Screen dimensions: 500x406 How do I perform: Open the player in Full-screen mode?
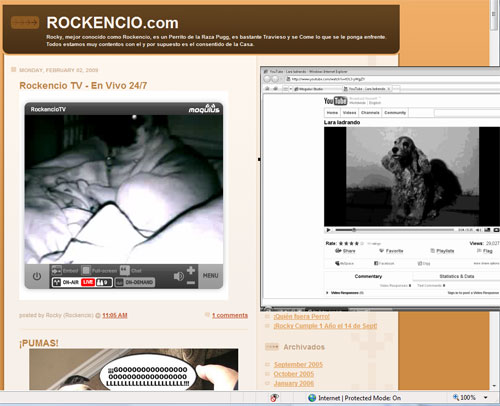click(x=86, y=270)
